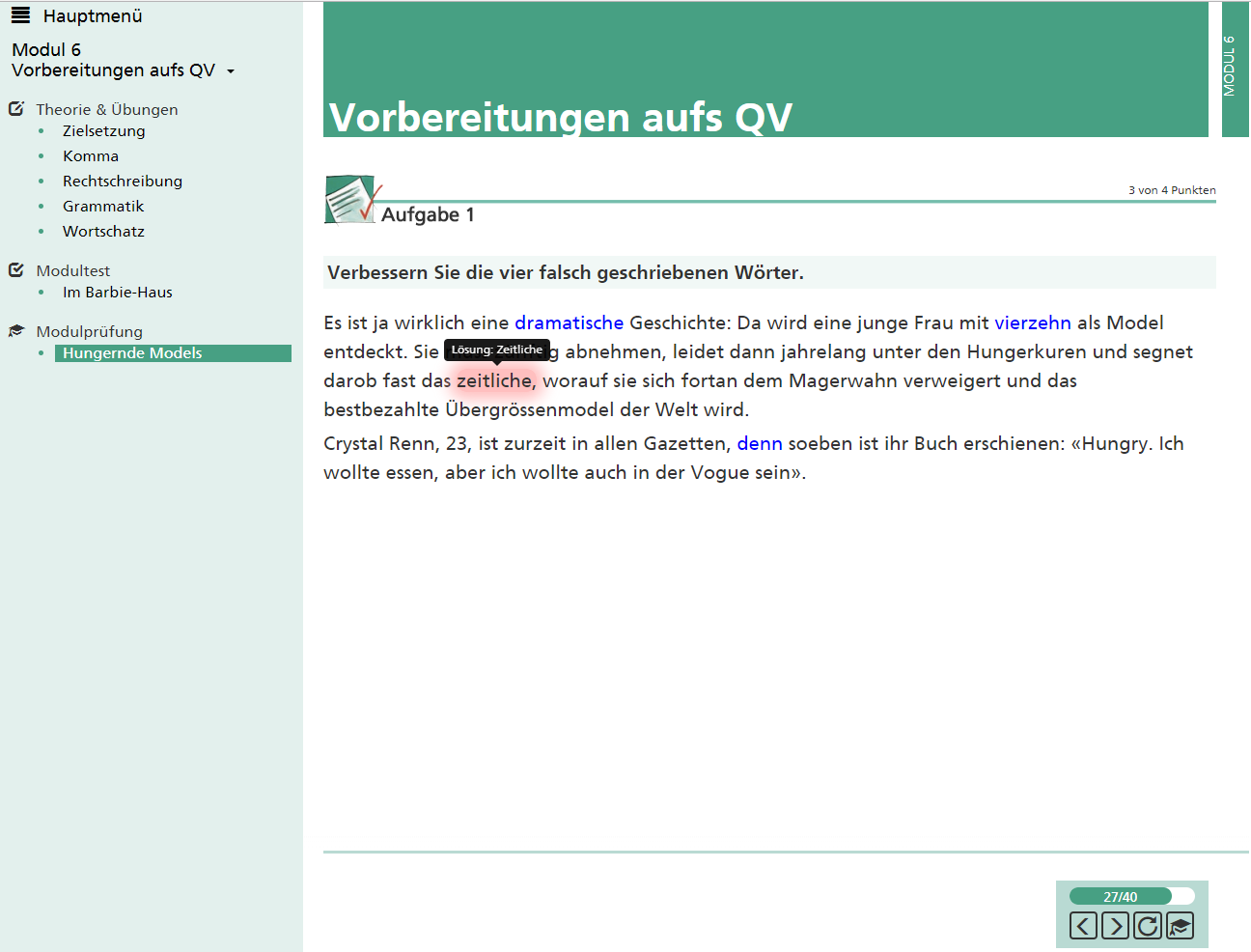Click the Aufgabe 1 checklist icon
This screenshot has height=952, width=1251.
[x=351, y=200]
